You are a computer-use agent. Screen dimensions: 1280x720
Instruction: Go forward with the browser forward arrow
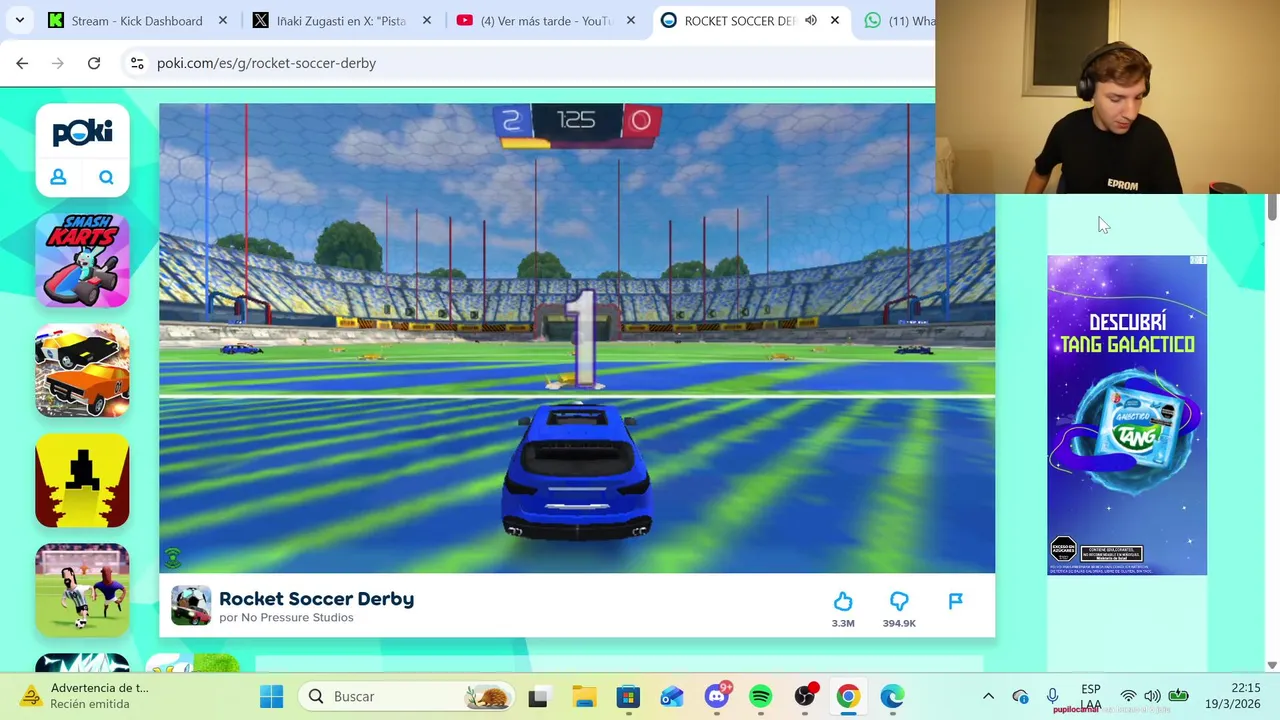58,63
